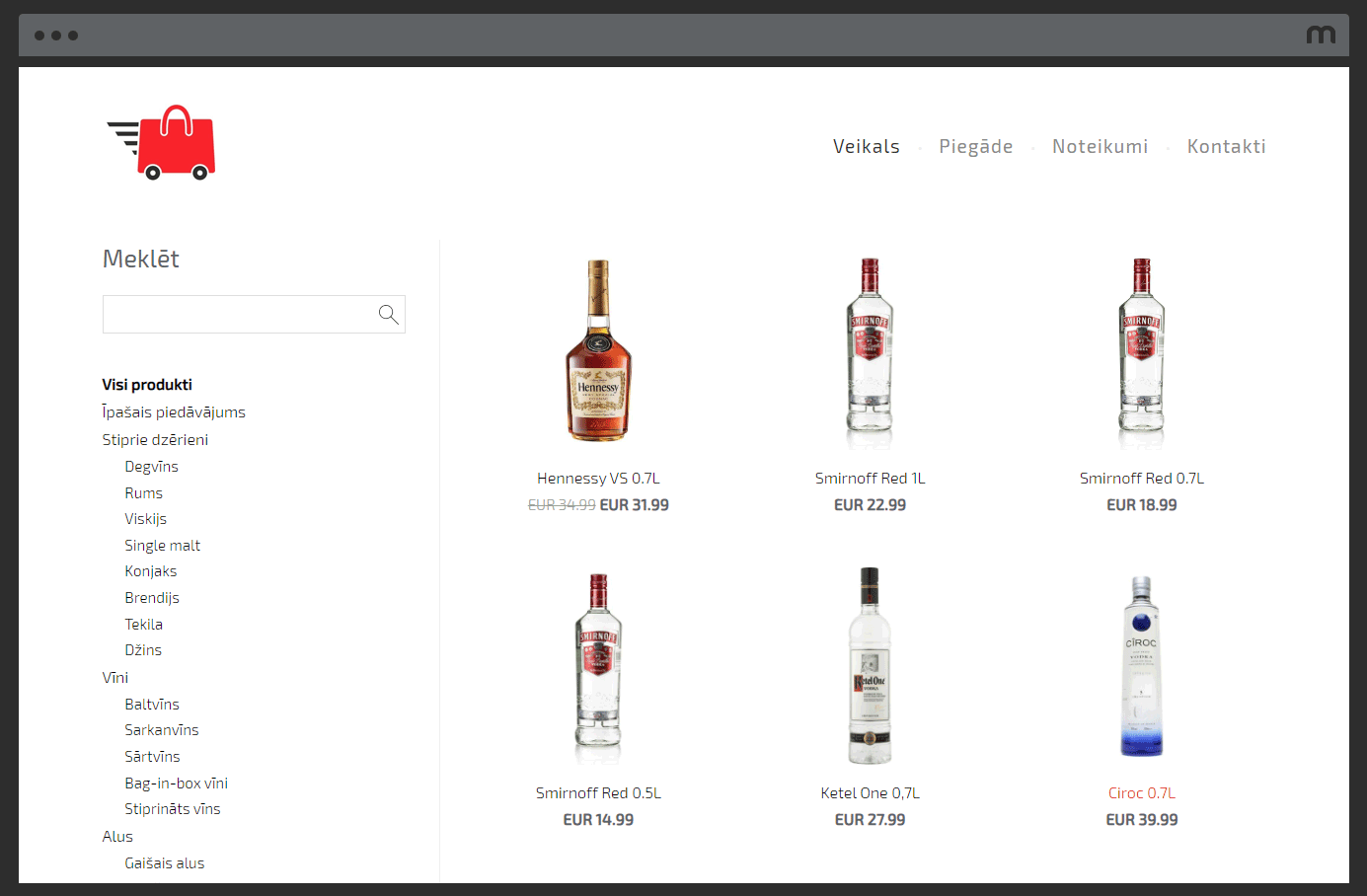Screen dimensions: 1367x896
Task: Select the Baltvīns subcategory
Action: (x=152, y=705)
